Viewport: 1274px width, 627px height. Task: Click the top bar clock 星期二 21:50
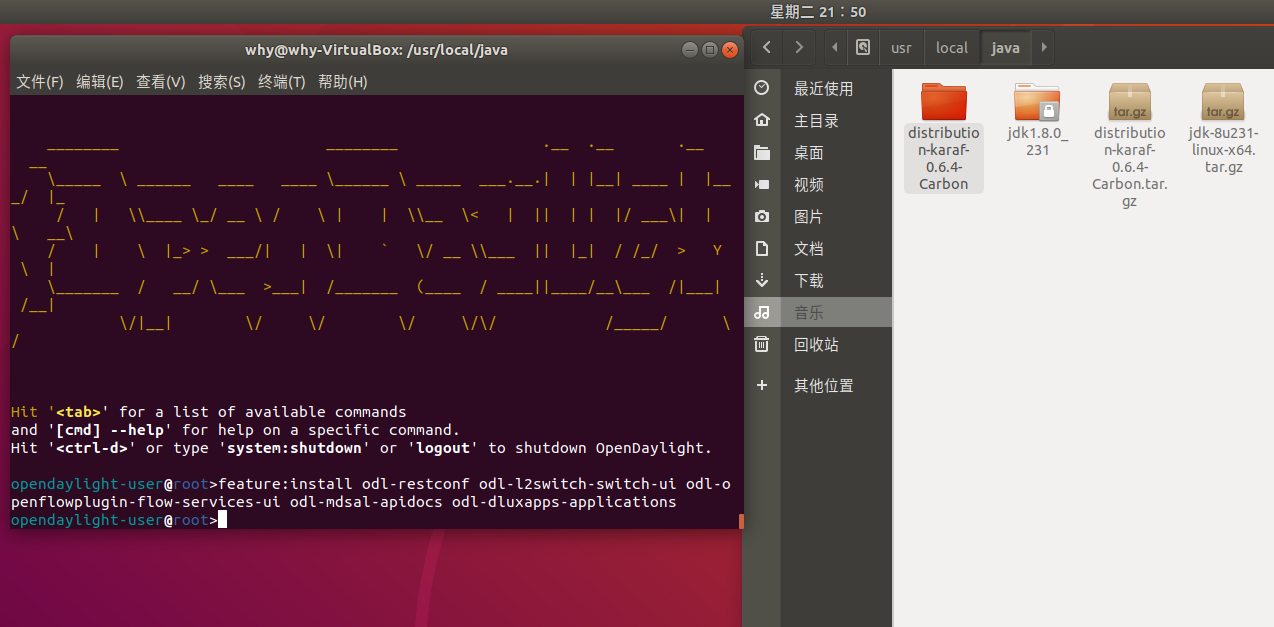point(818,12)
